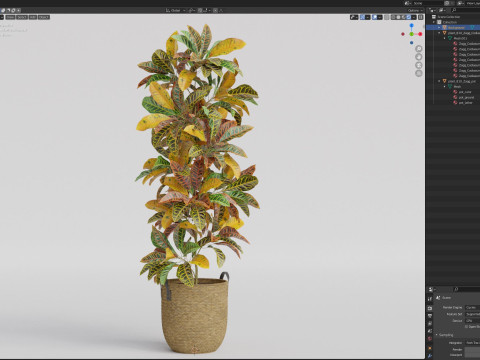Open the overlays options dropdown arrow

coord(380,17)
